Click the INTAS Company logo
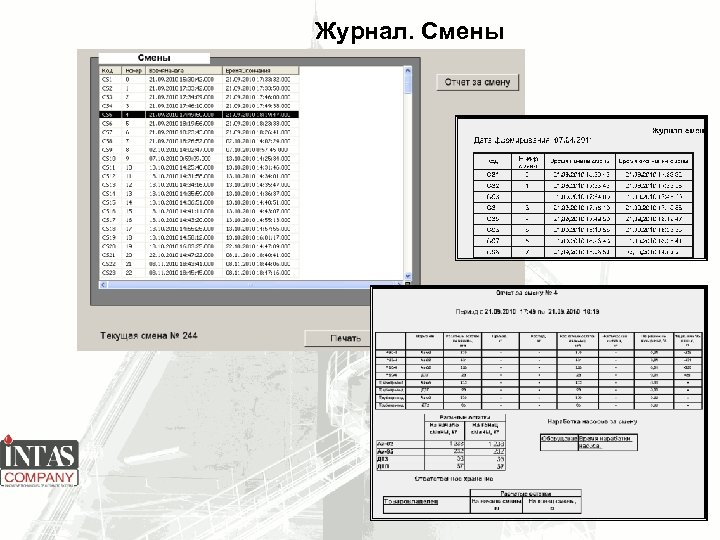 (x=39, y=461)
